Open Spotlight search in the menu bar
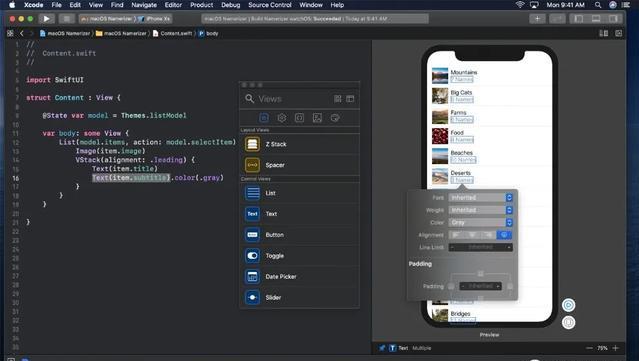 (598, 5)
